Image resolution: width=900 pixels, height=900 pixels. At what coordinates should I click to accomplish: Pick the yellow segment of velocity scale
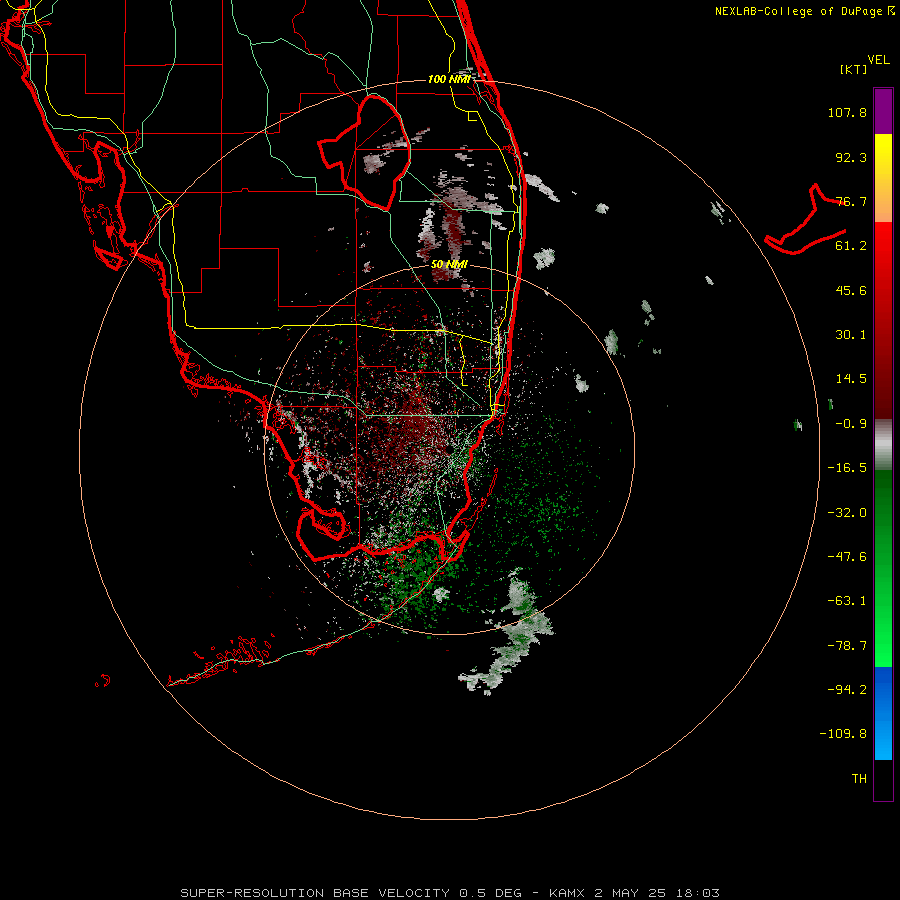(883, 178)
